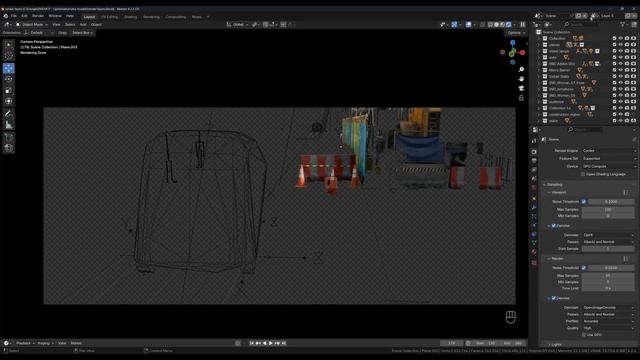This screenshot has height=360, width=640.
Task: Open the Add menu in viewport header
Action: point(83,25)
